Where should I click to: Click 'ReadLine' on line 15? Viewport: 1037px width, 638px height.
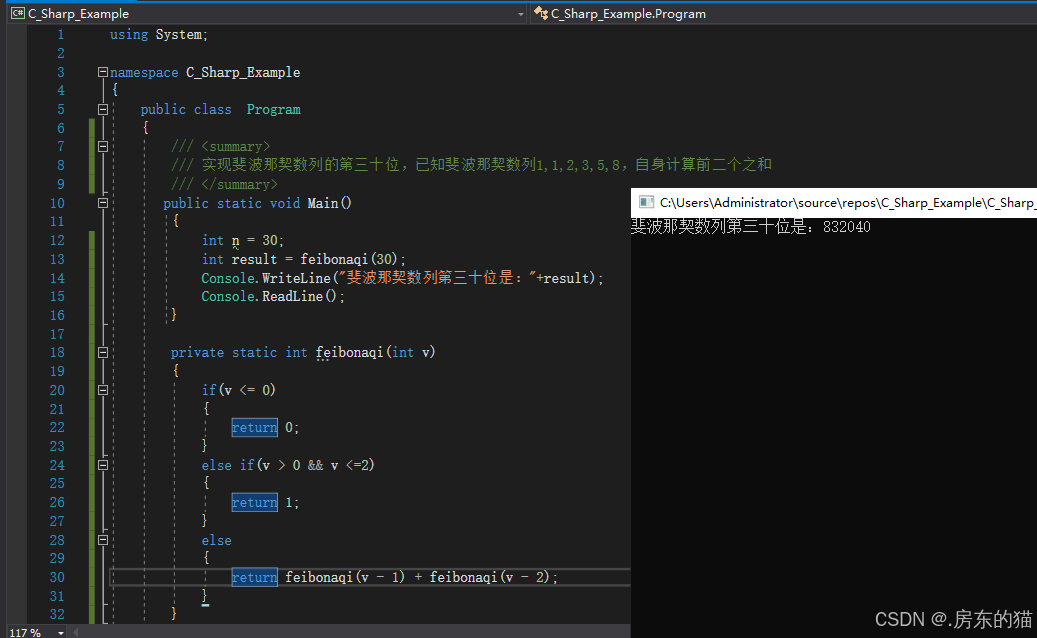pos(292,296)
